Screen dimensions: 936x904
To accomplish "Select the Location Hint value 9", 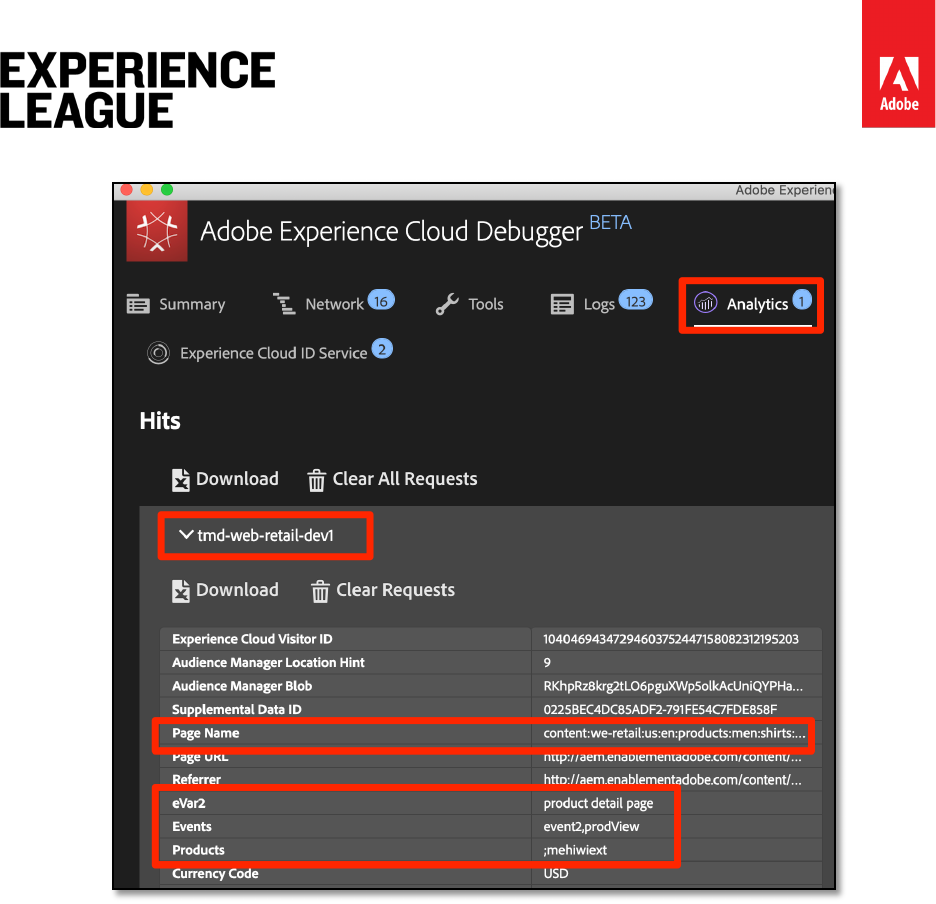I will 547,663.
